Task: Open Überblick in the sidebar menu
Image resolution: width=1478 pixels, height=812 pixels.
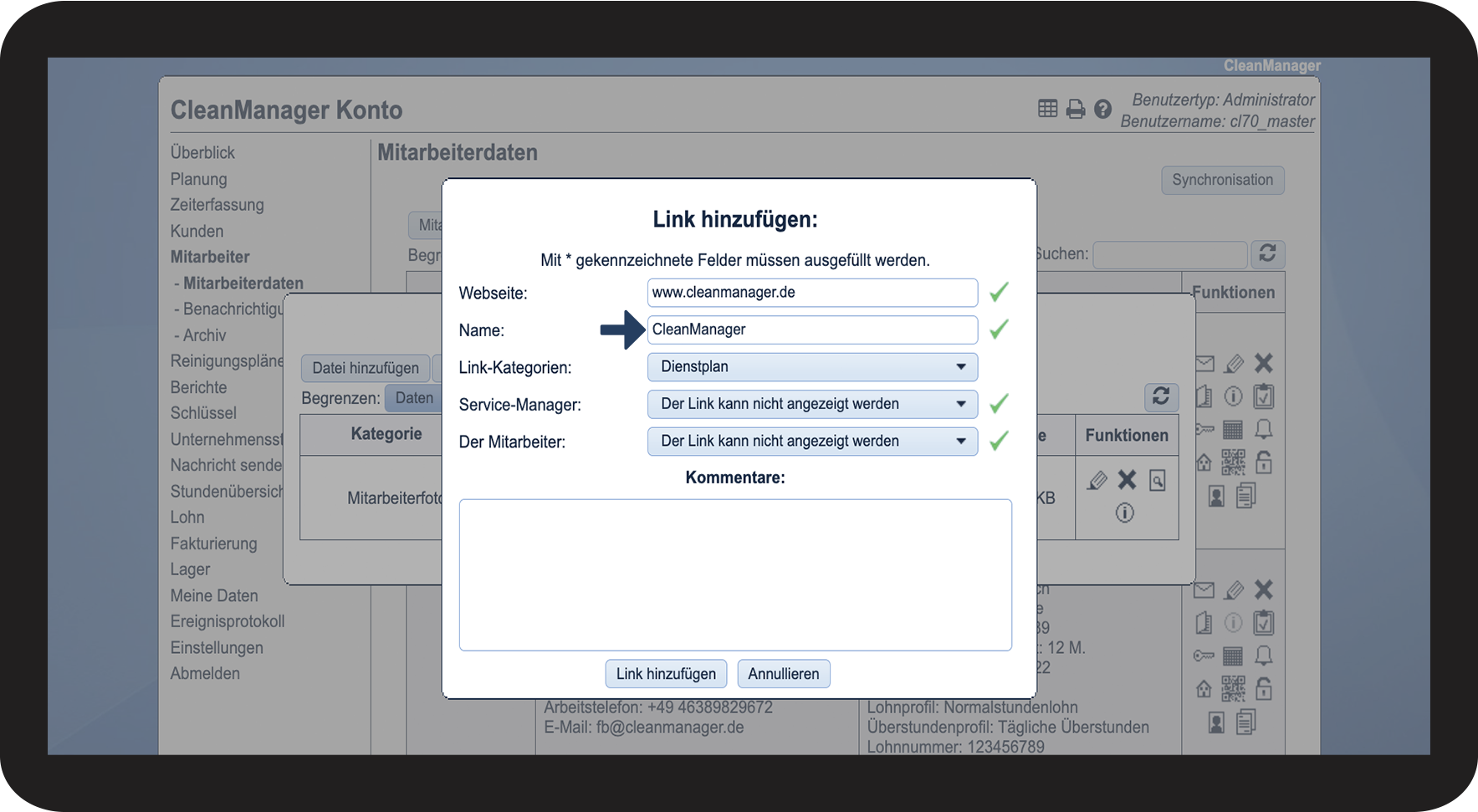Action: click(x=202, y=153)
